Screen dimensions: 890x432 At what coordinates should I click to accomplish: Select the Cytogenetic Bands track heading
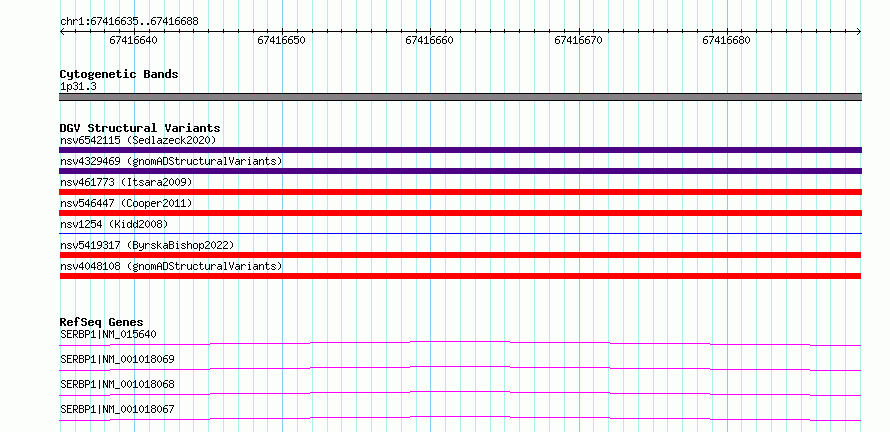(x=119, y=74)
